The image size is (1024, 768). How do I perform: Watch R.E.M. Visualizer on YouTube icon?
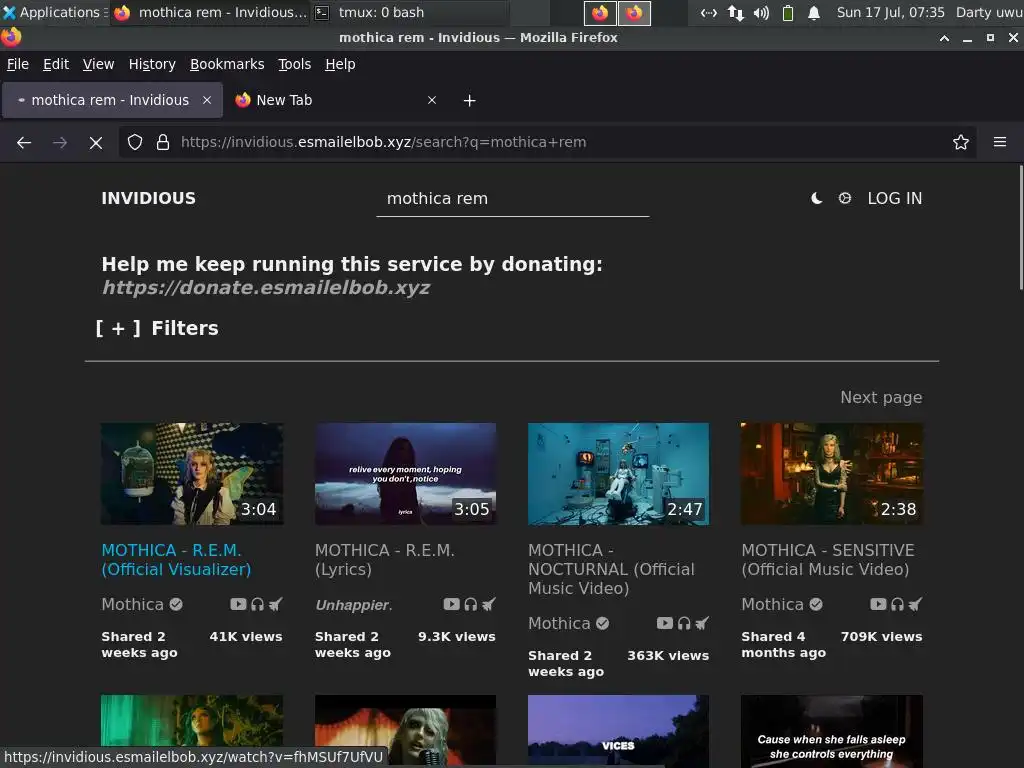click(238, 604)
